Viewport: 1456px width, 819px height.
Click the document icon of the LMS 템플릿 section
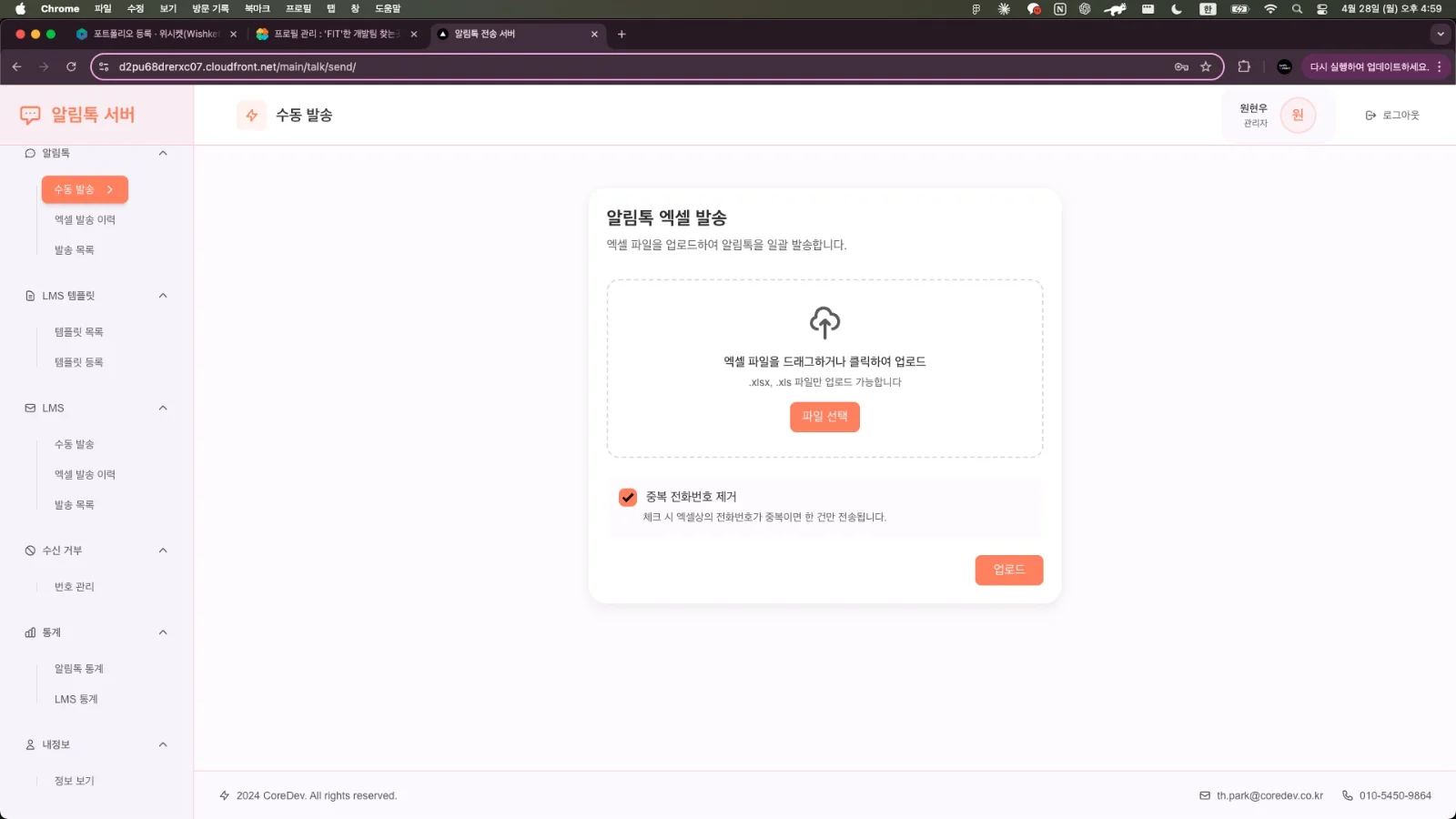(x=30, y=296)
